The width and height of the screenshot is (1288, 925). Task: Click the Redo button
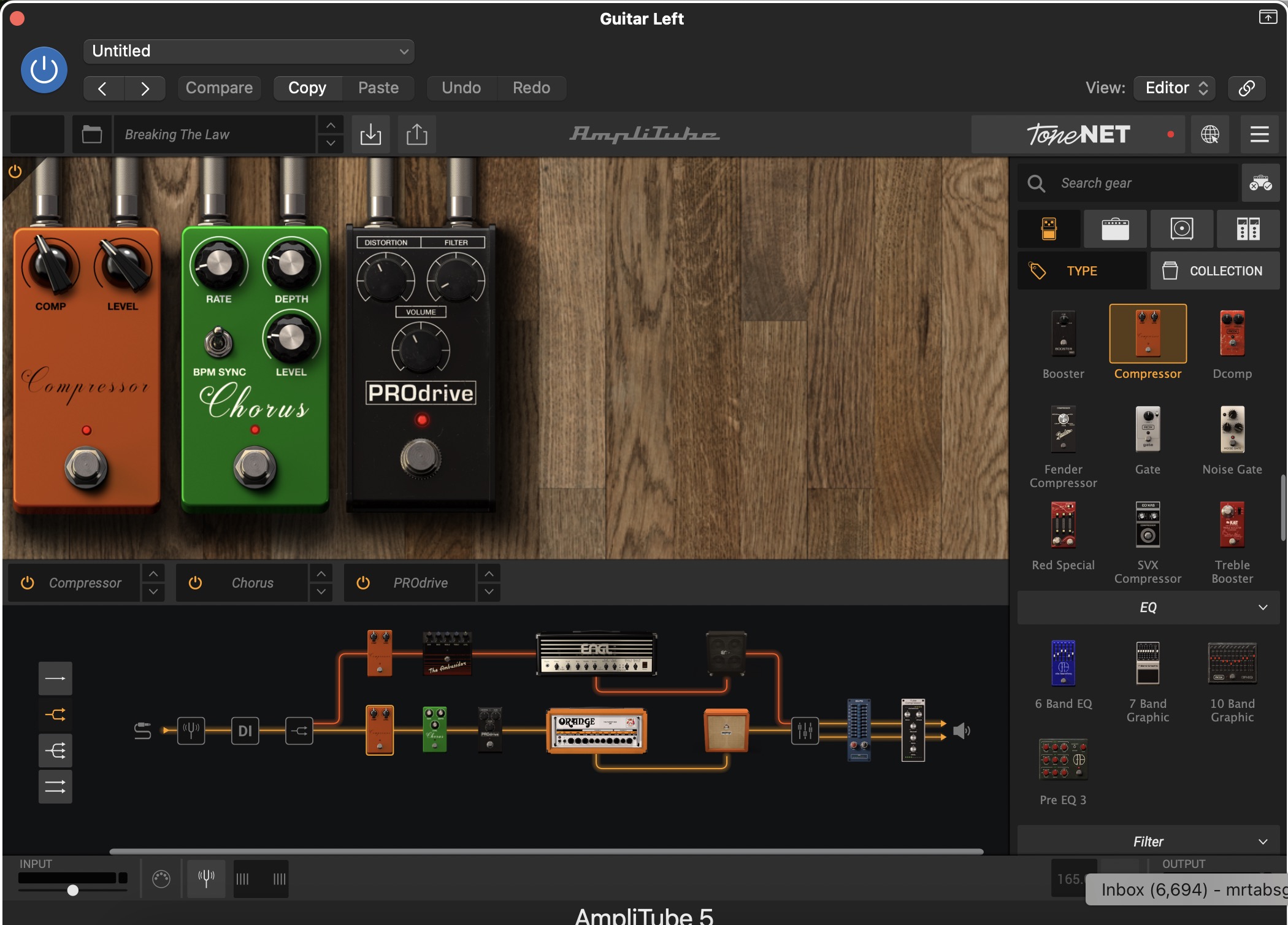(531, 88)
